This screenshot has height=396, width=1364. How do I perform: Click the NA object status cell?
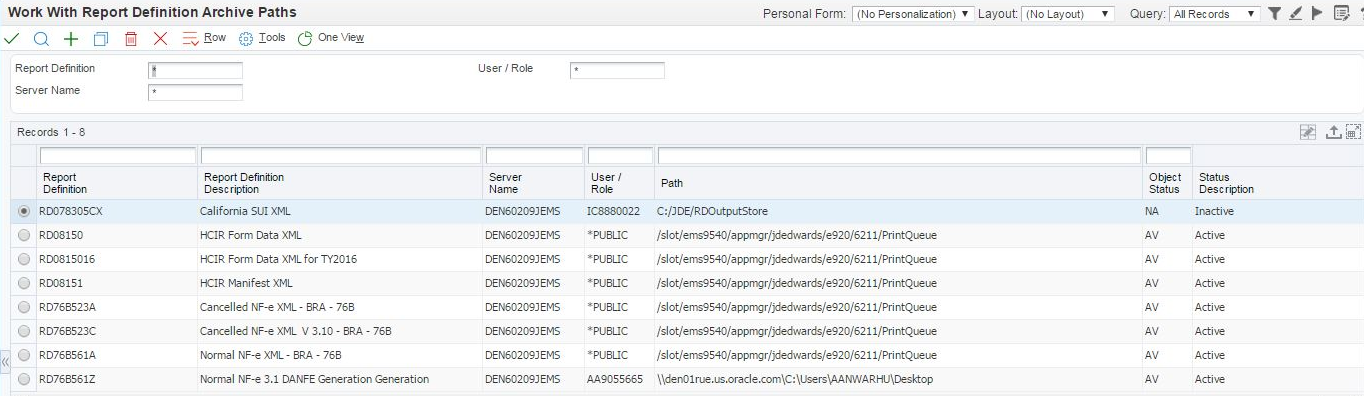click(x=1152, y=211)
